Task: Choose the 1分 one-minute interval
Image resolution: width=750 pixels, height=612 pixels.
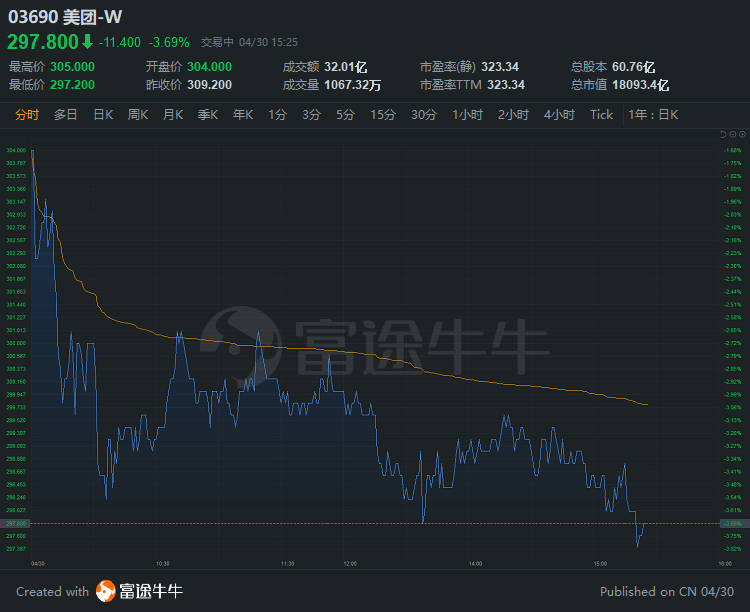Action: [x=277, y=115]
